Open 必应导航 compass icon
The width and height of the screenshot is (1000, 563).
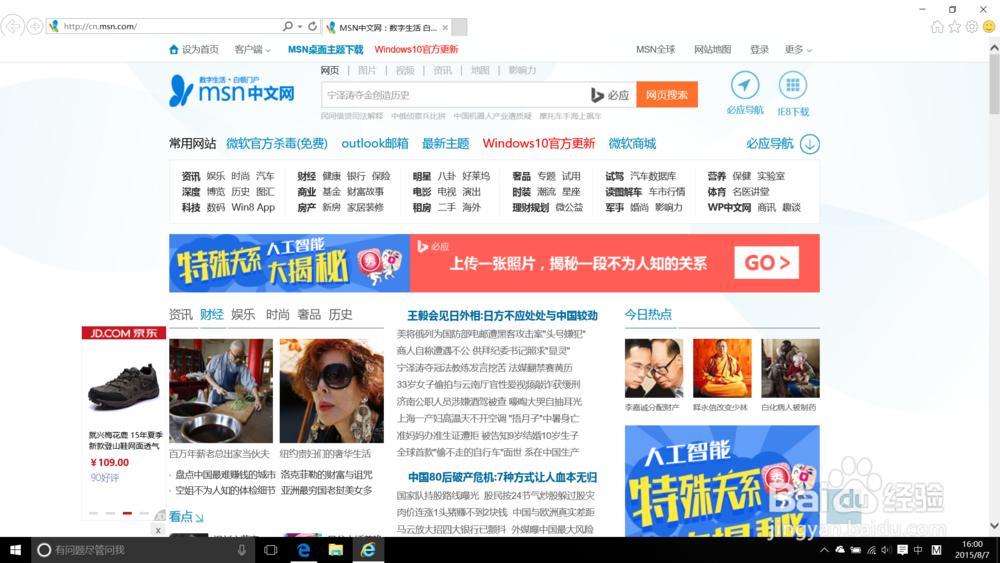(744, 85)
